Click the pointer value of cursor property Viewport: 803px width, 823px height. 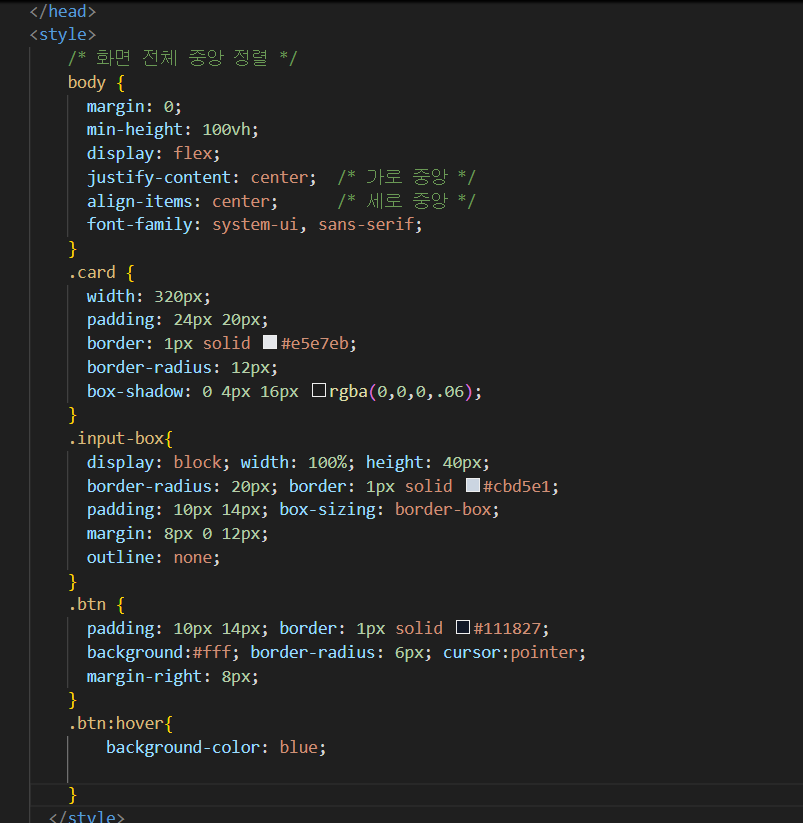click(x=545, y=652)
